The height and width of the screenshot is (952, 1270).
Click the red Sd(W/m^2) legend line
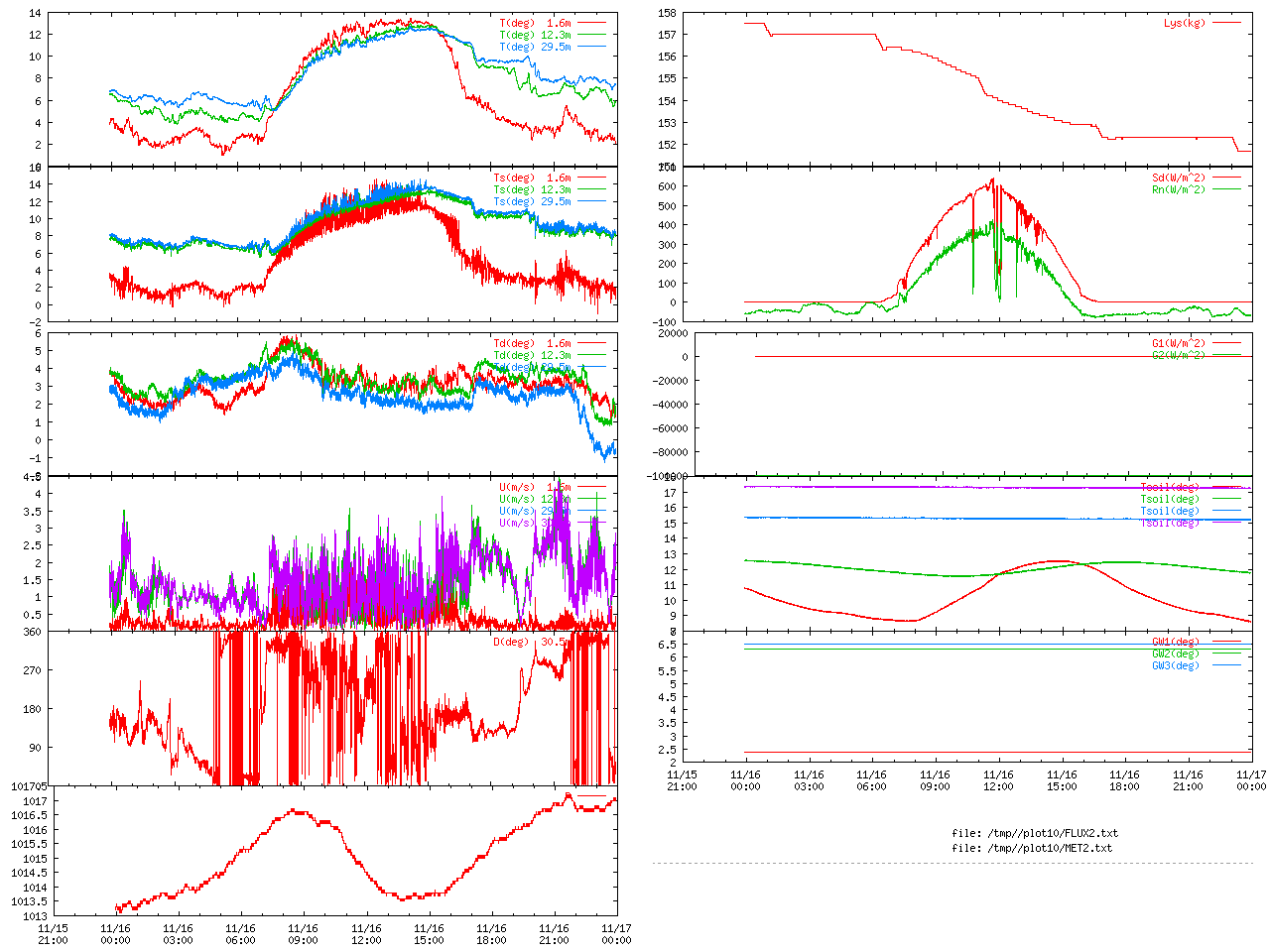1227,178
